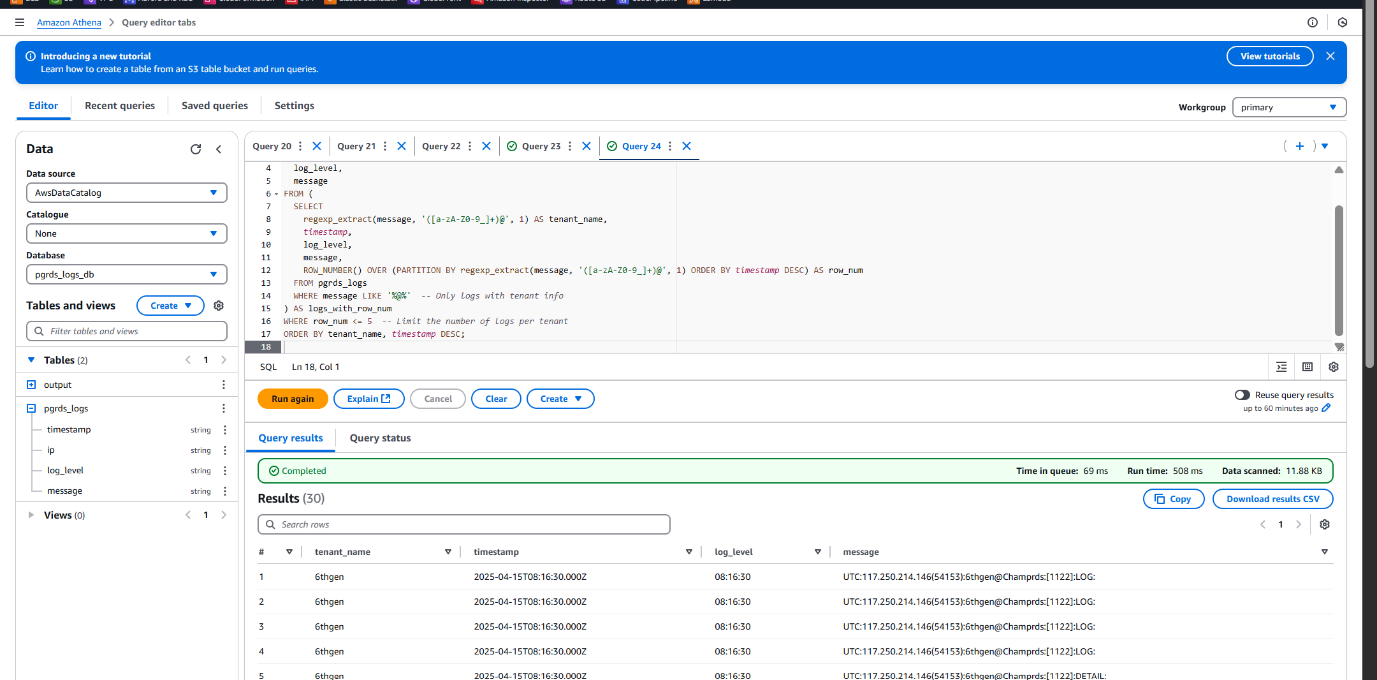Open actions menu for message column
The image size is (1377, 680).
(224, 491)
